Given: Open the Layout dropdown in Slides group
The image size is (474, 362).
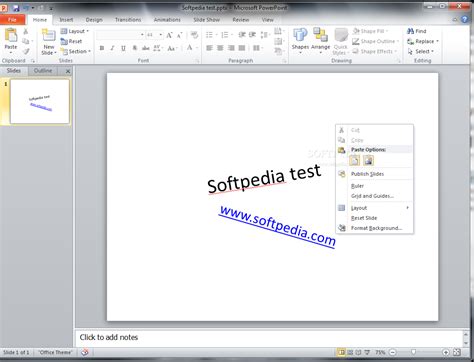Looking at the screenshot, I should coord(75,31).
